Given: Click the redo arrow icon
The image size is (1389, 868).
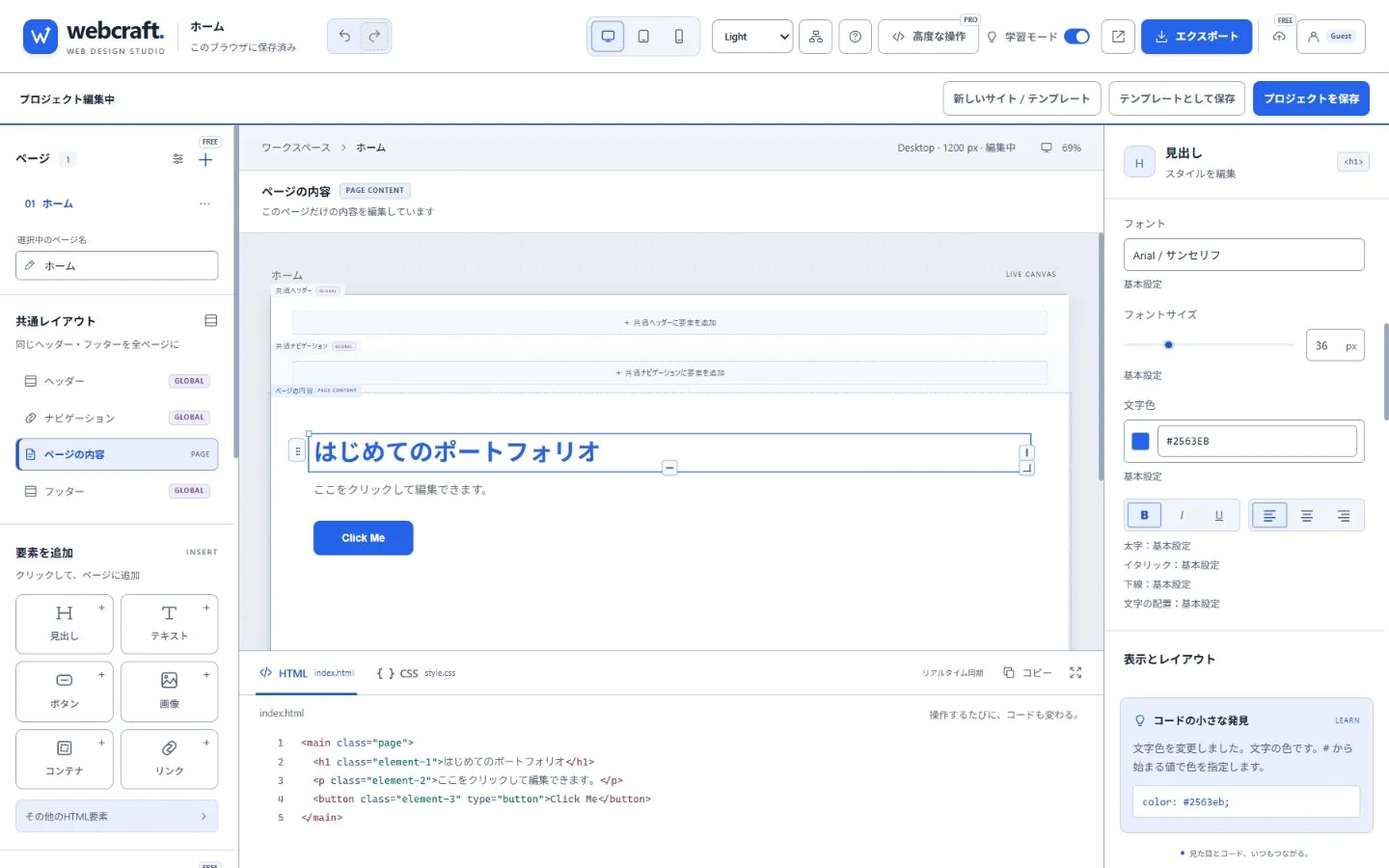Looking at the screenshot, I should (x=374, y=37).
